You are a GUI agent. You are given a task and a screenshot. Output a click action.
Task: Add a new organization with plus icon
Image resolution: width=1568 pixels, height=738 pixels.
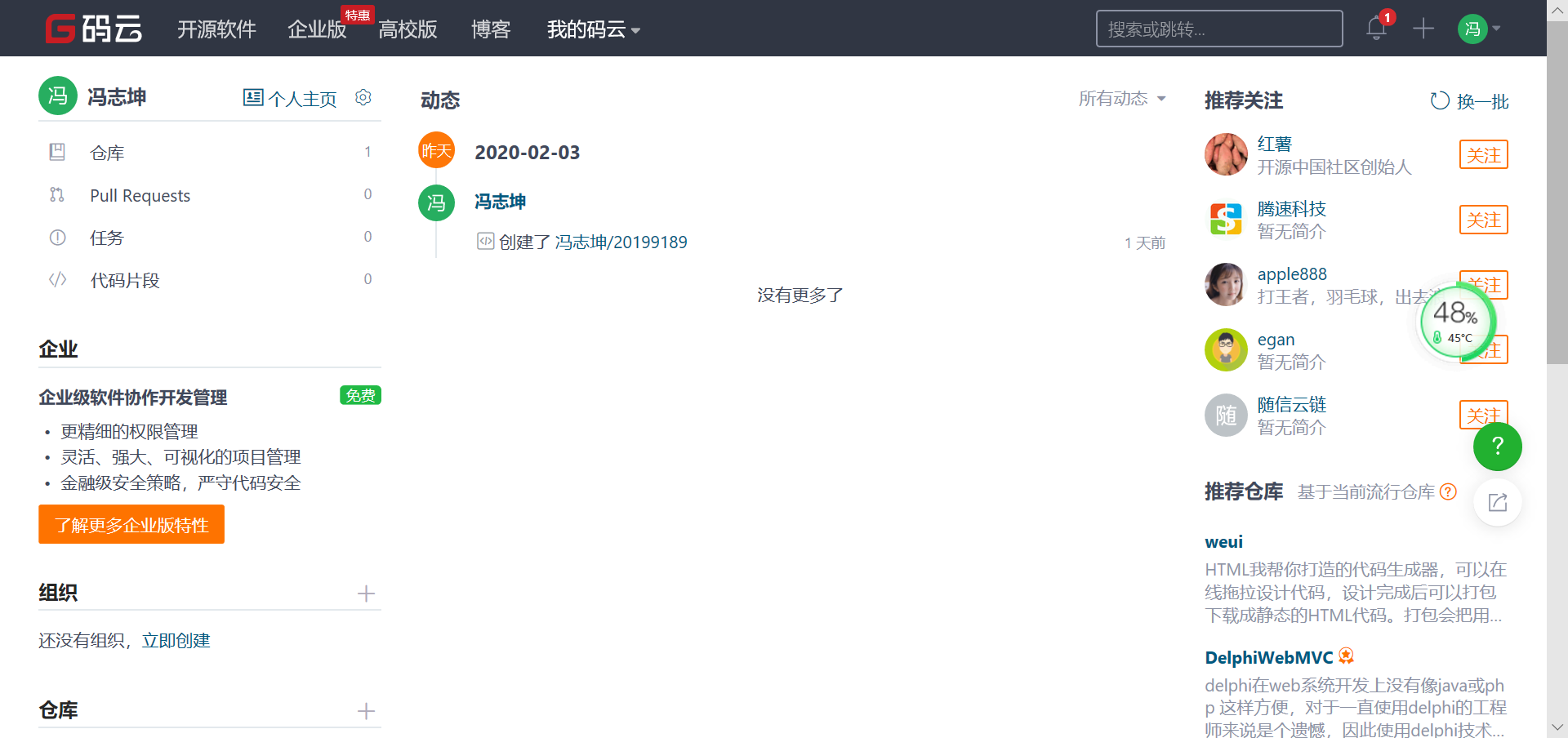[366, 594]
